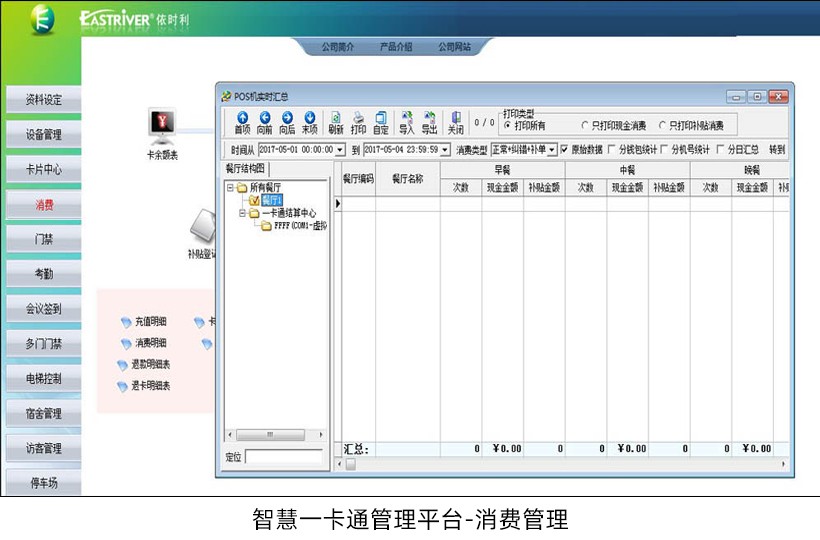Select the 只打印现金消费 radio button
820x540 pixels.
click(x=586, y=126)
